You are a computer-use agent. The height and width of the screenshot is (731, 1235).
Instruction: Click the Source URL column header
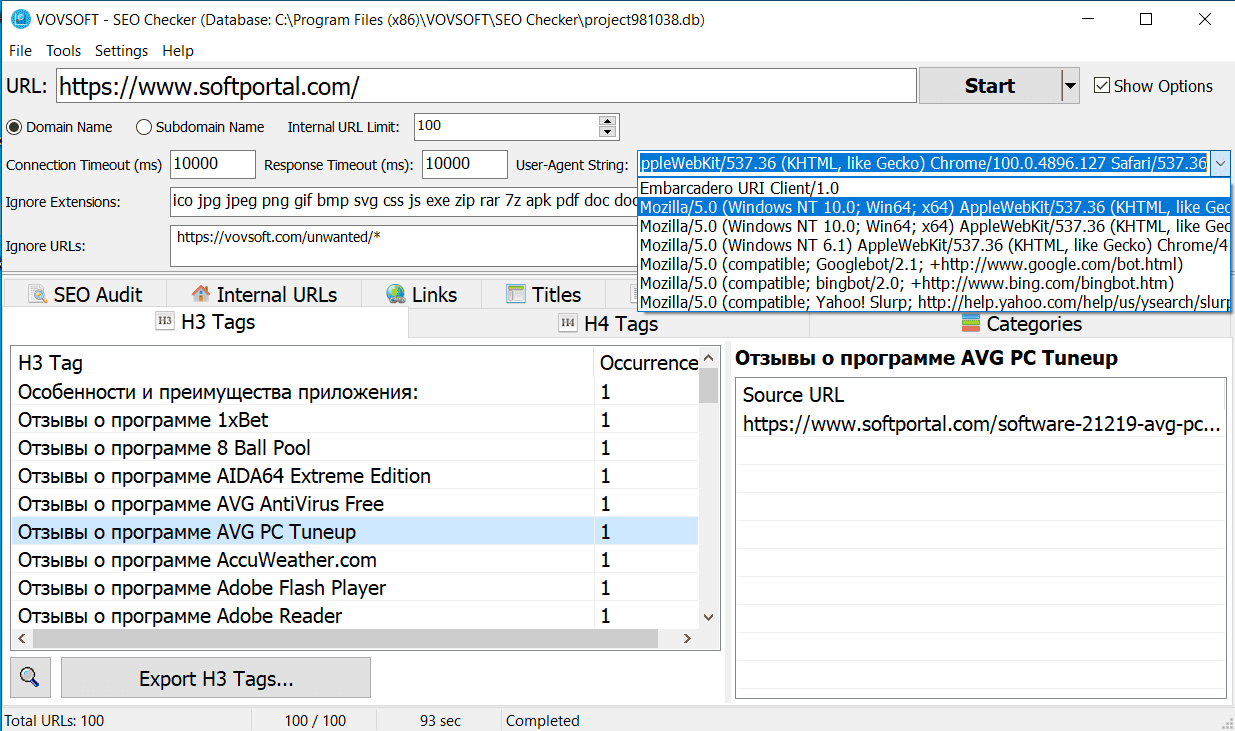(980, 394)
